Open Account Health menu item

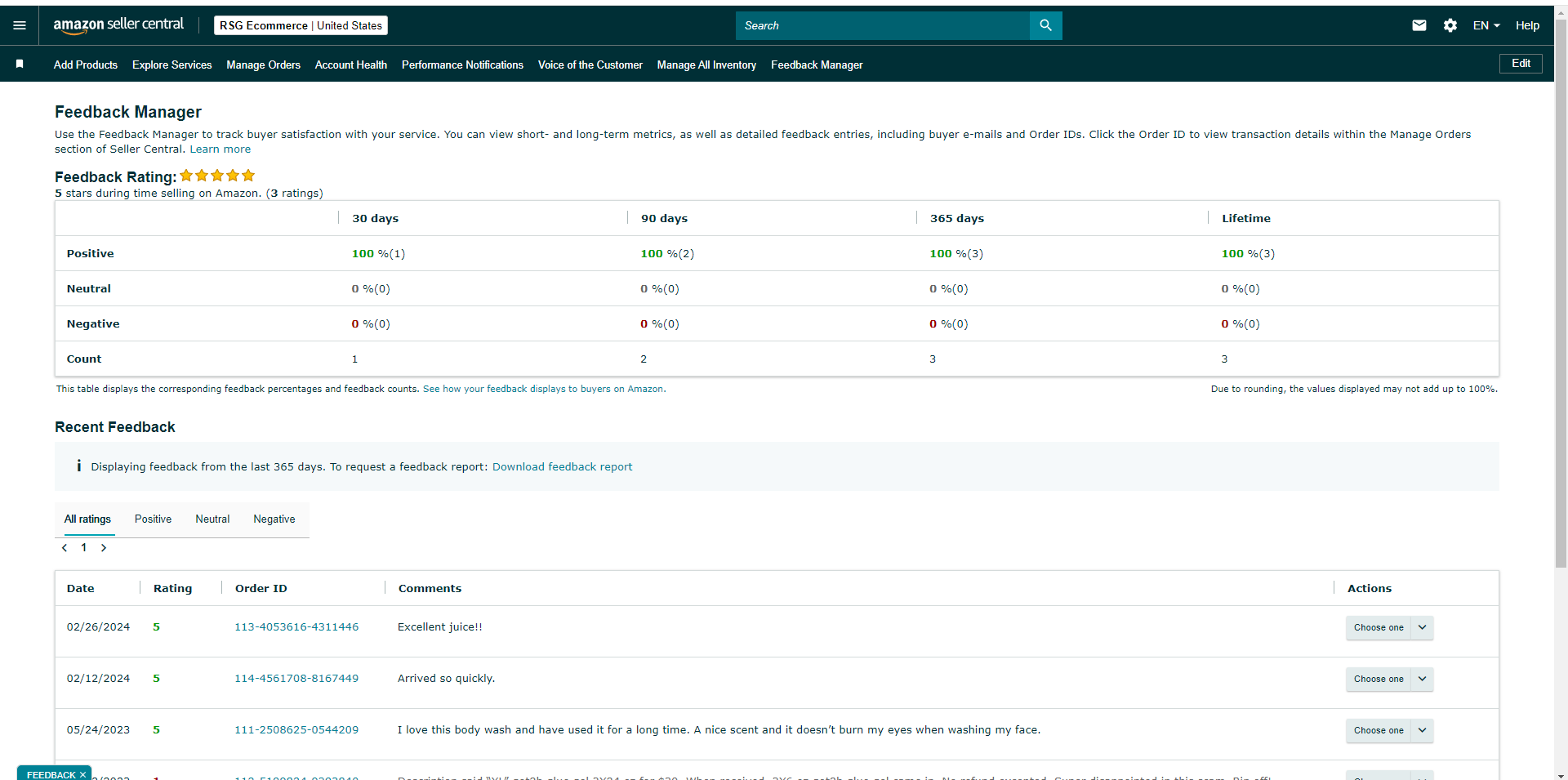[x=351, y=65]
